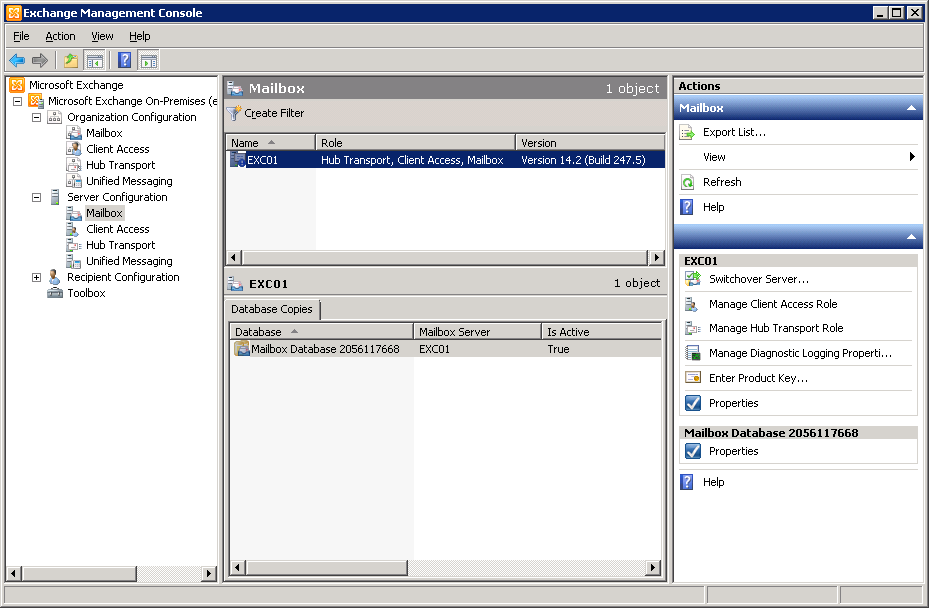Click the blue Help toolbar icon
The height and width of the screenshot is (608, 929).
pyautogui.click(x=124, y=60)
